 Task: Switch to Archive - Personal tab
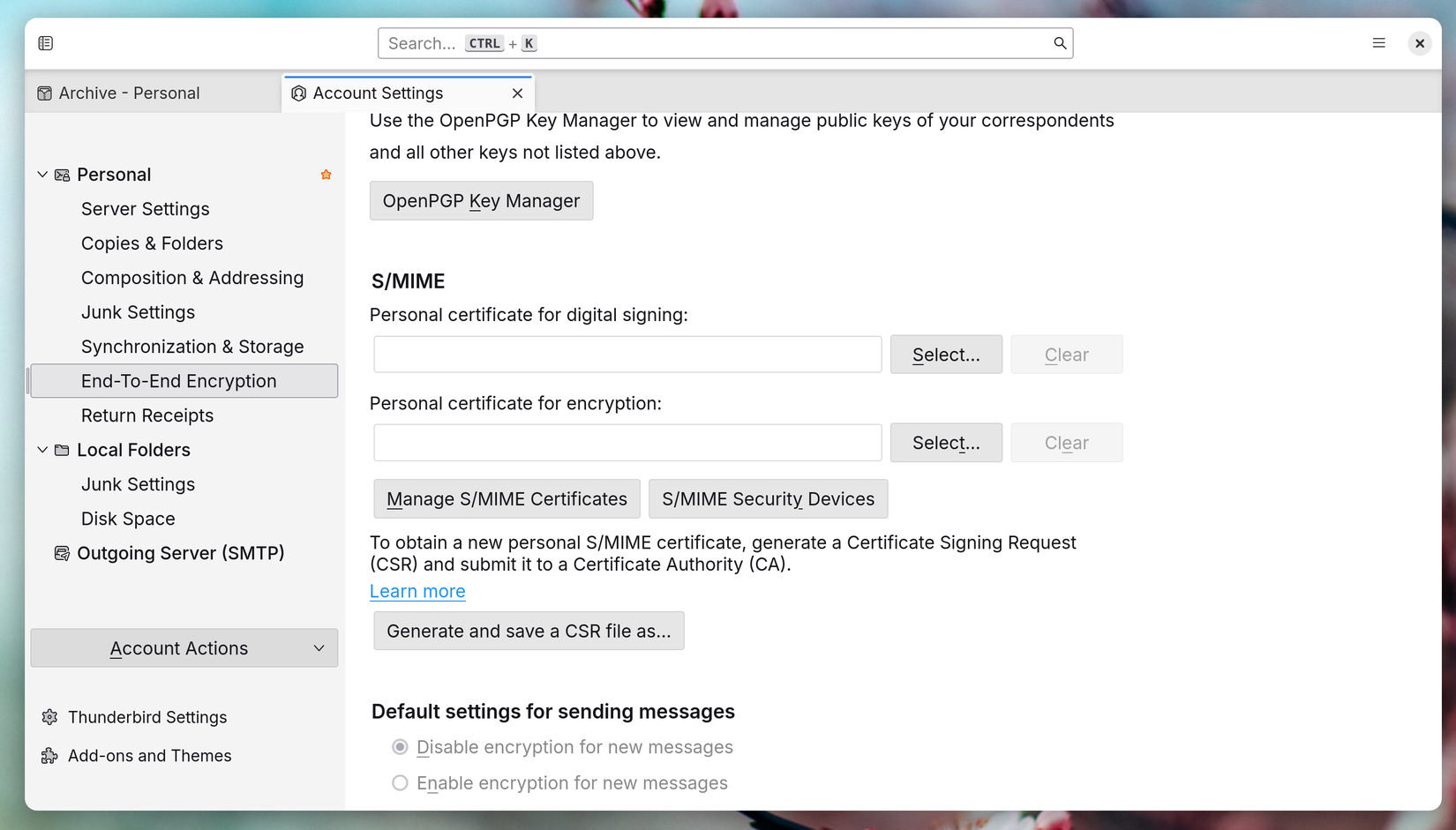point(154,93)
